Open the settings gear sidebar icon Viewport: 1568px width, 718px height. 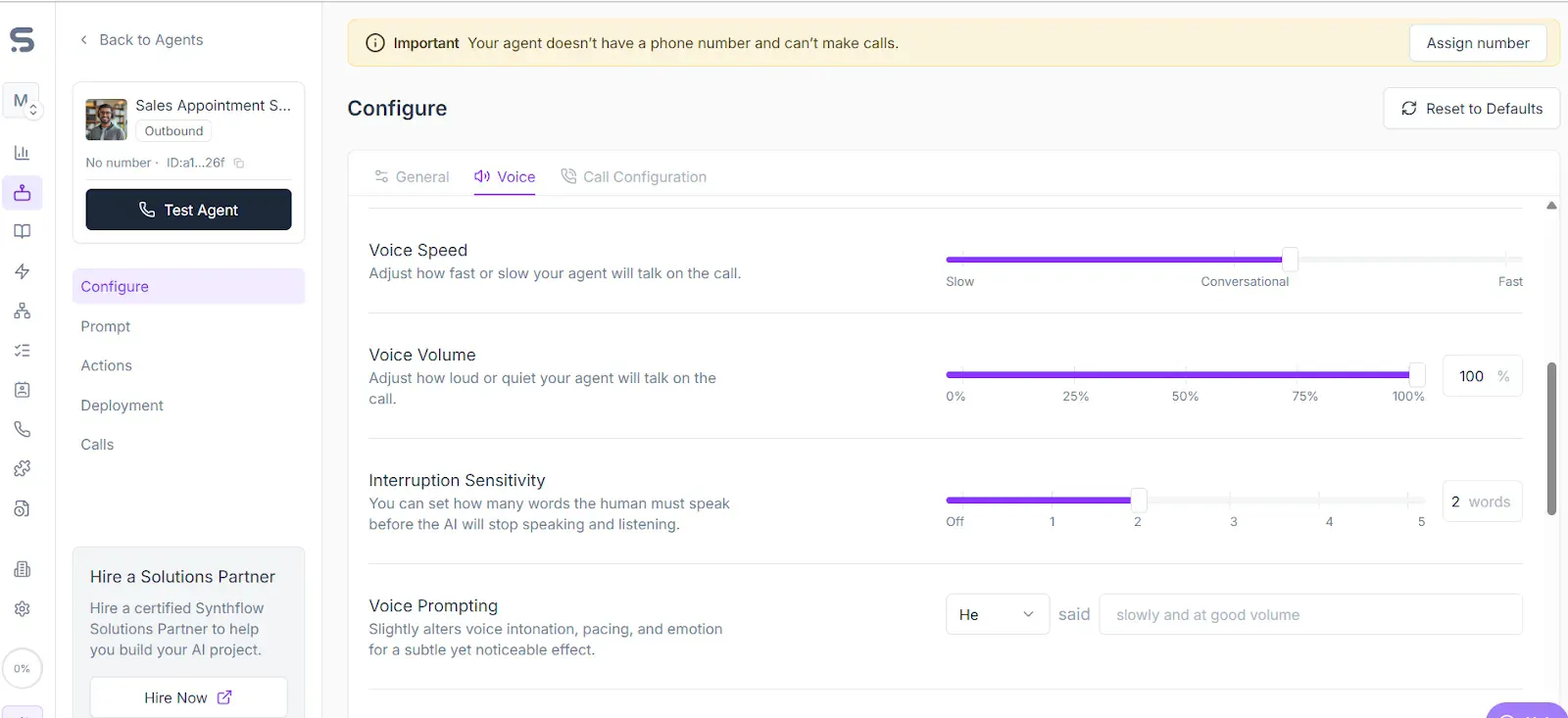[22, 608]
